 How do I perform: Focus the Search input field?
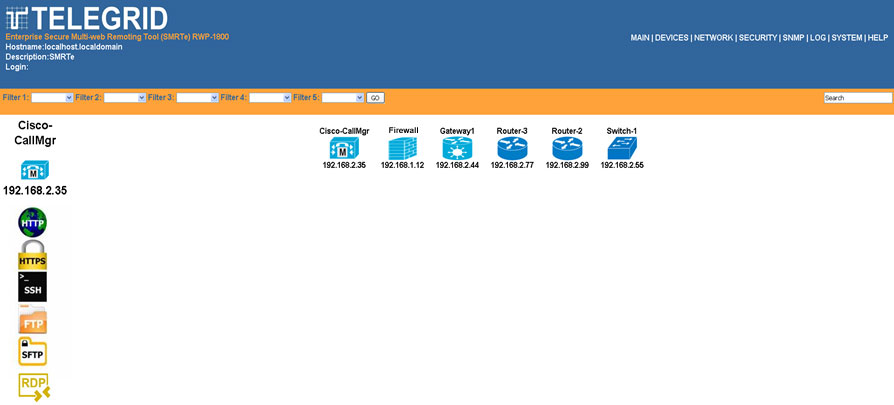coord(858,98)
